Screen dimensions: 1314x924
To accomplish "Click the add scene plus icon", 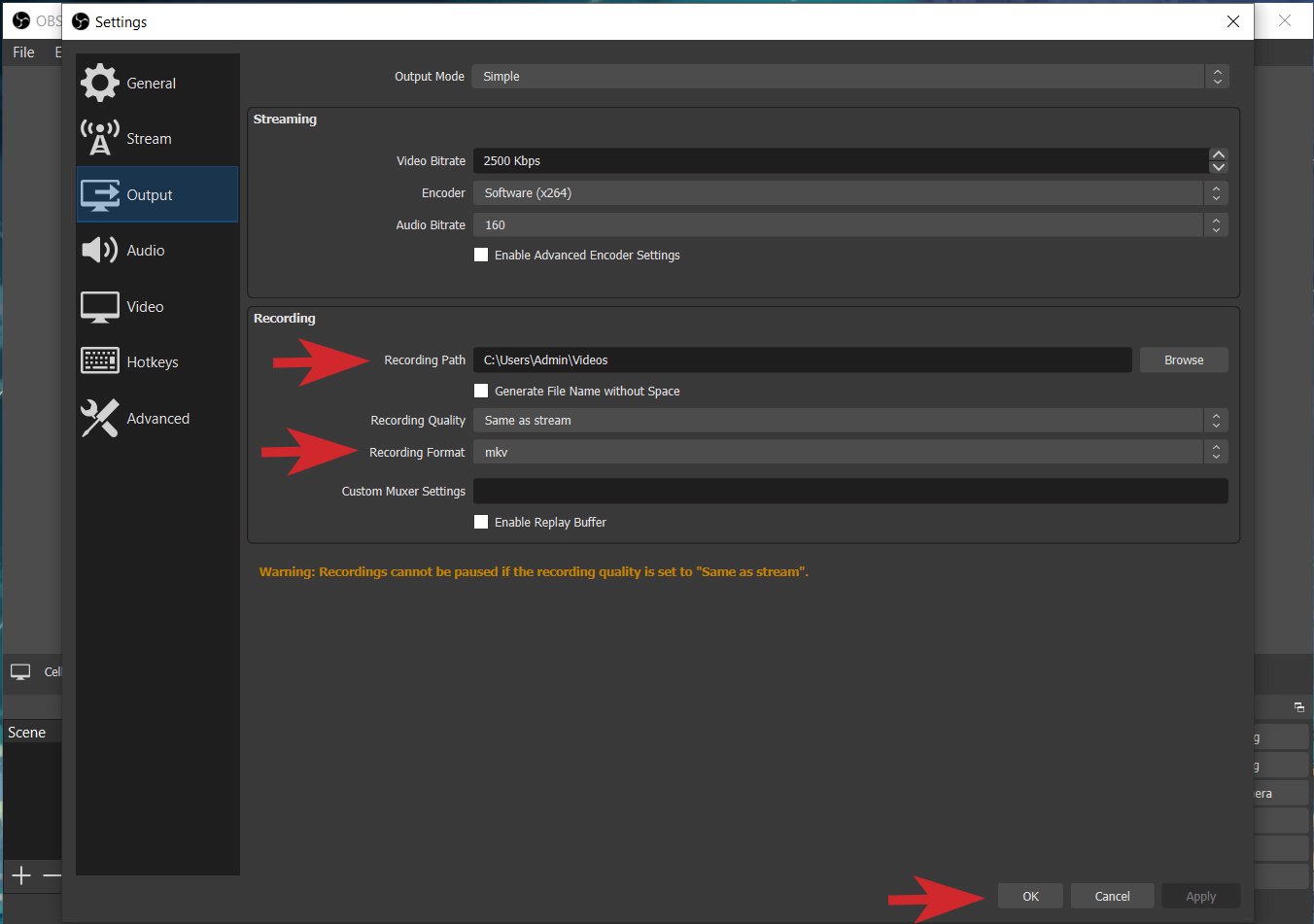I will (21, 875).
